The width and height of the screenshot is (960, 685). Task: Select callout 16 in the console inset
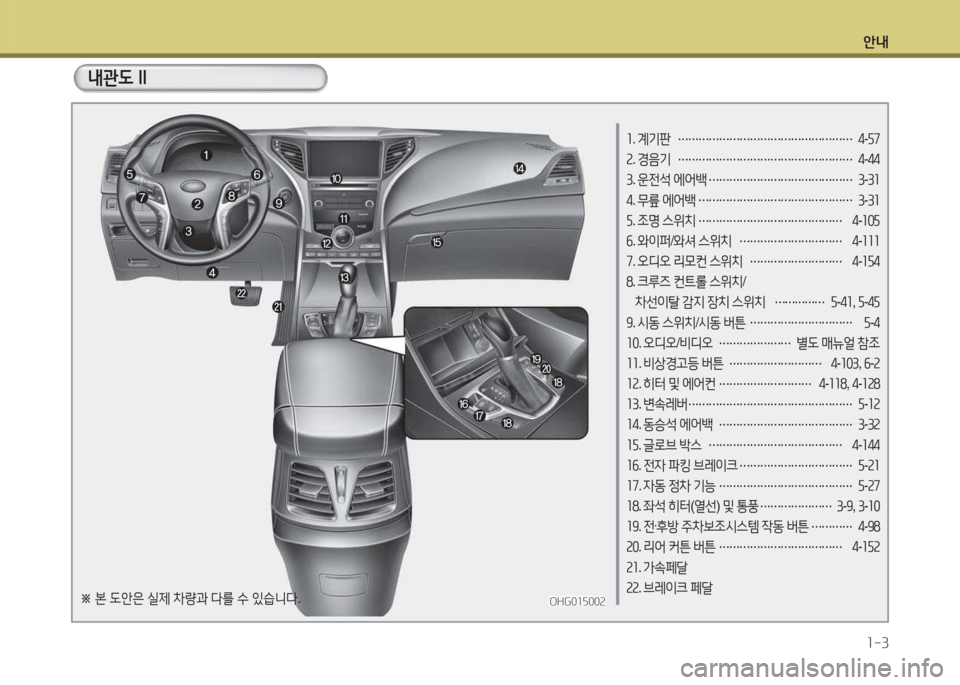click(x=463, y=403)
